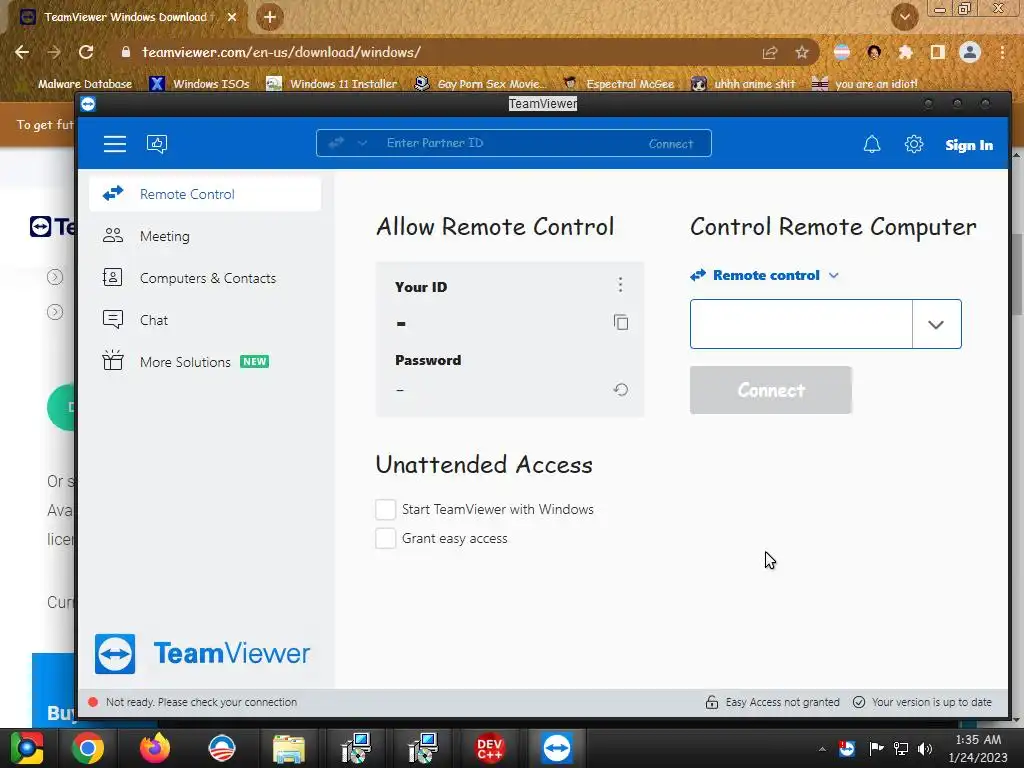Open the notifications bell
Image resolution: width=1024 pixels, height=768 pixels.
tap(872, 144)
